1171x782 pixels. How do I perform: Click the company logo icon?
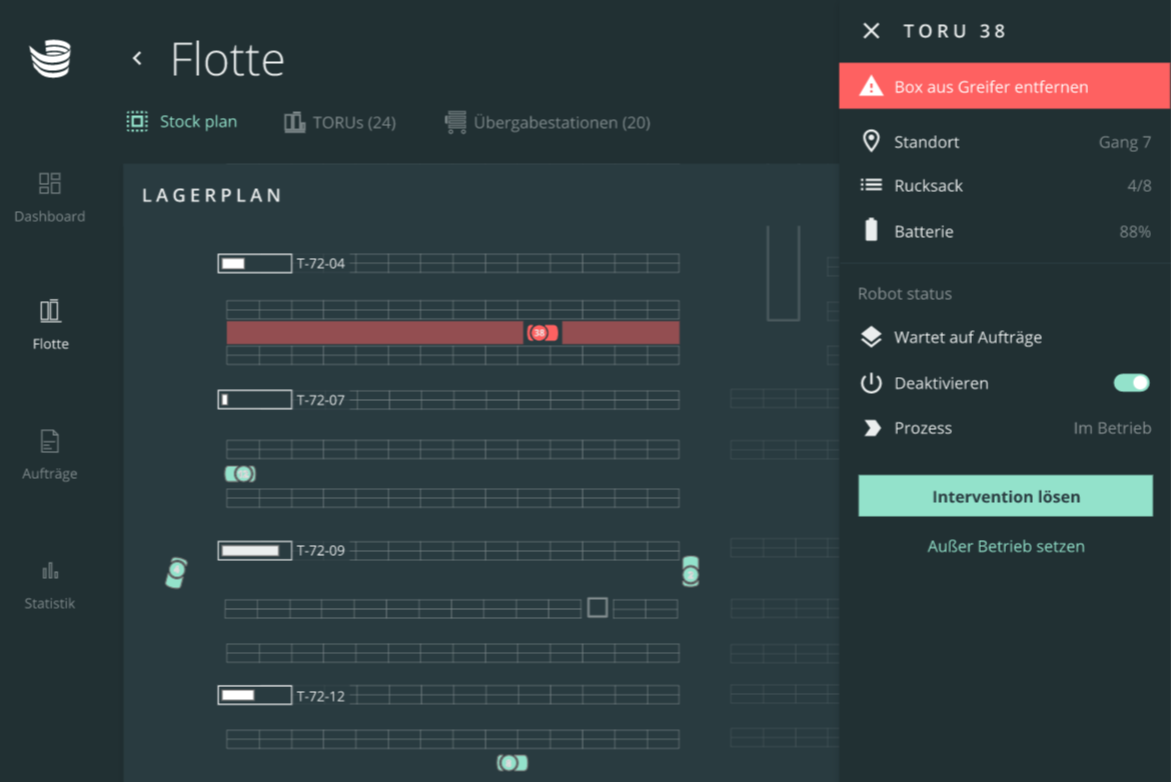pyautogui.click(x=50, y=59)
